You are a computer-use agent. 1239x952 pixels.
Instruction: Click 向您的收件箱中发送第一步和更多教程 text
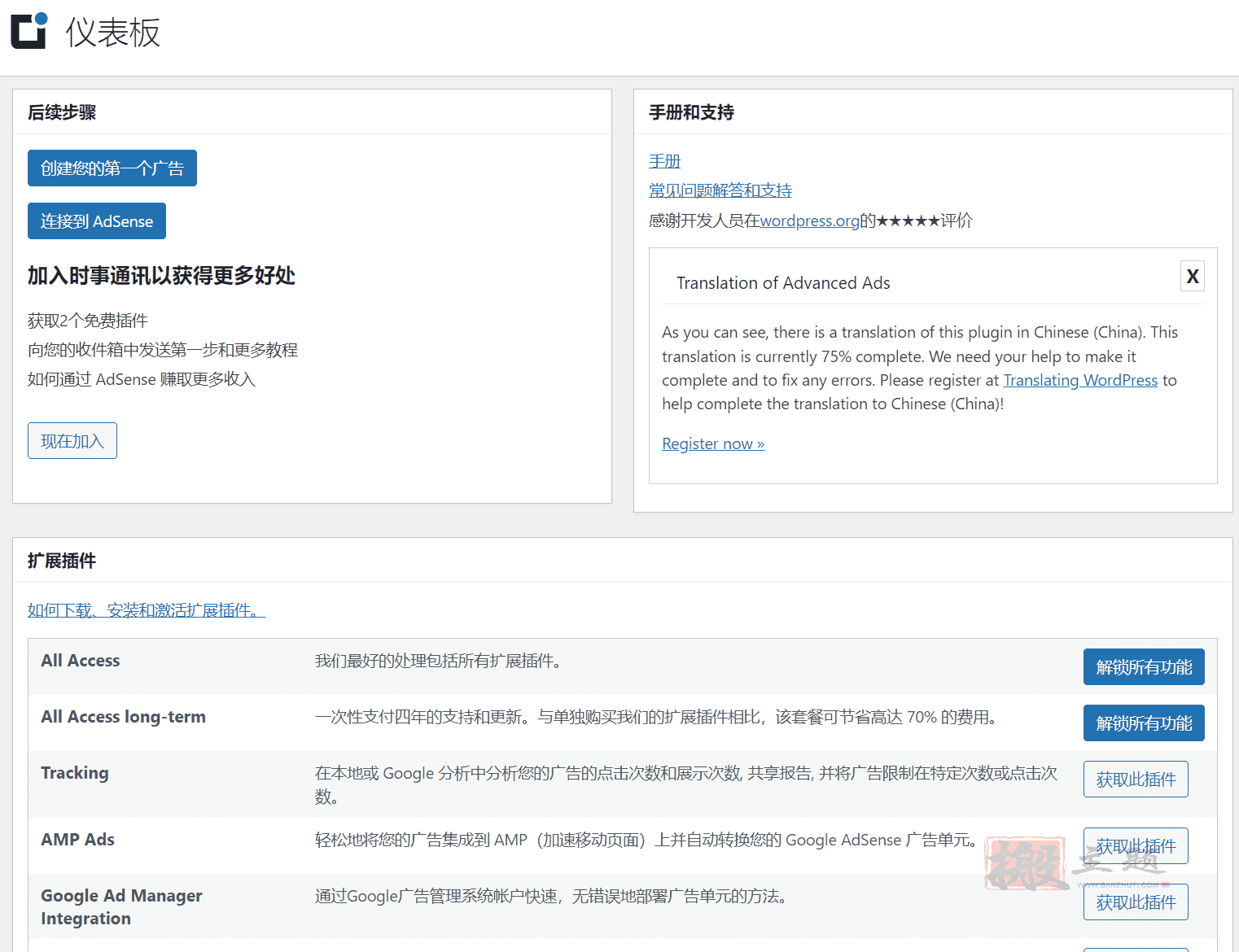163,350
